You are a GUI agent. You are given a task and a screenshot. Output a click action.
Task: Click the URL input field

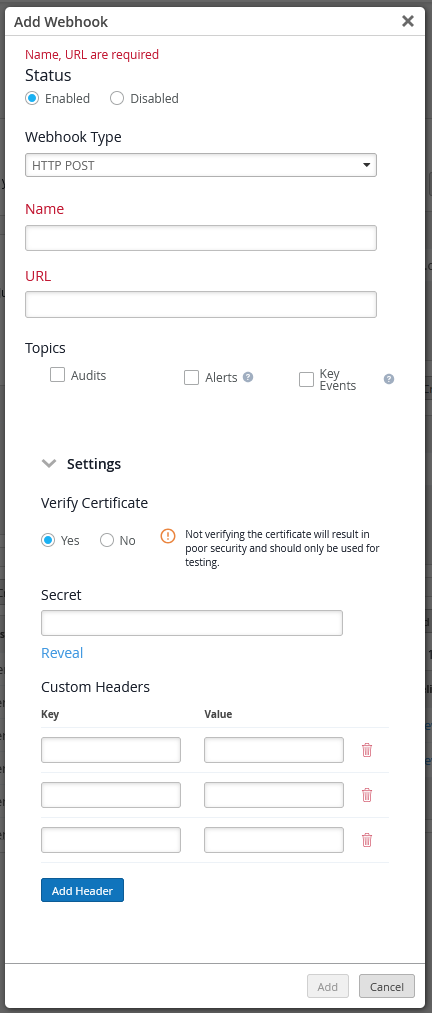coord(201,304)
